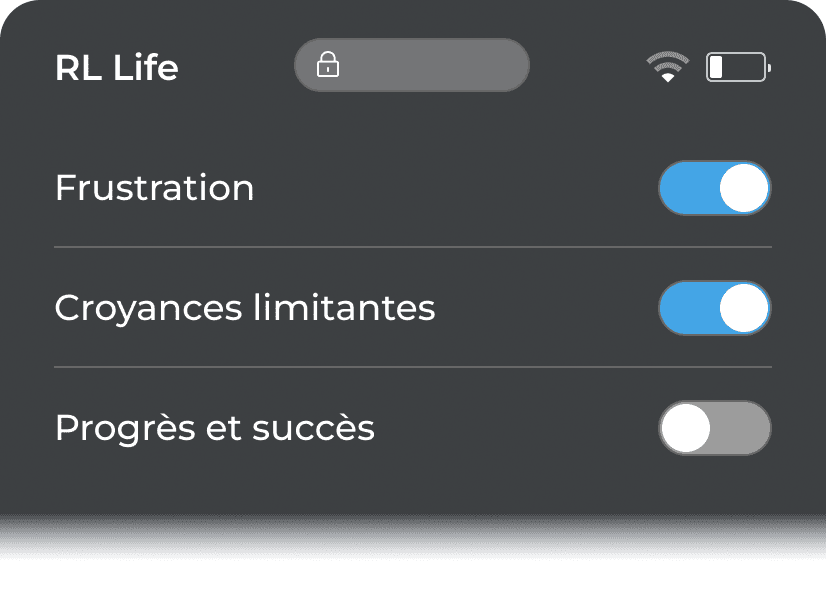Click the padlock icon in the address pill

[x=328, y=66]
